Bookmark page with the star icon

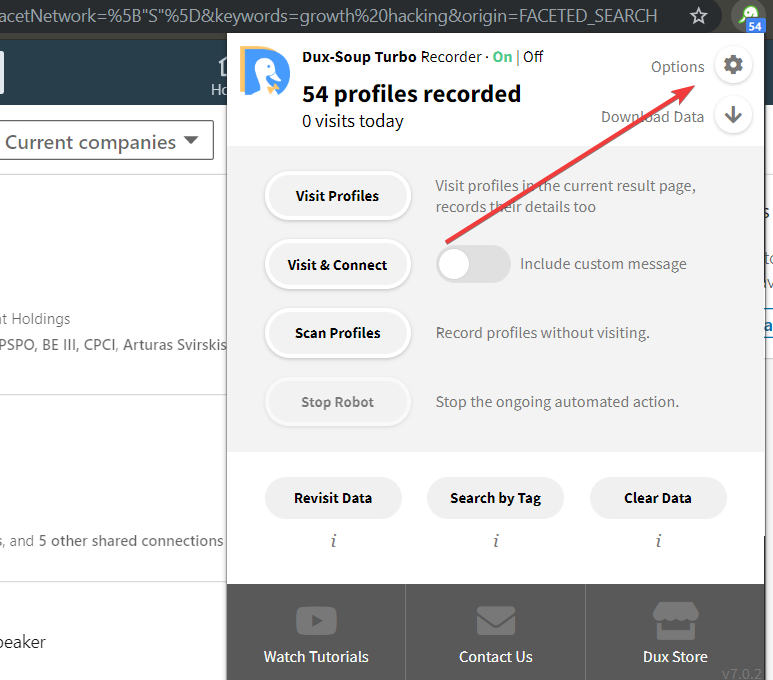click(698, 16)
